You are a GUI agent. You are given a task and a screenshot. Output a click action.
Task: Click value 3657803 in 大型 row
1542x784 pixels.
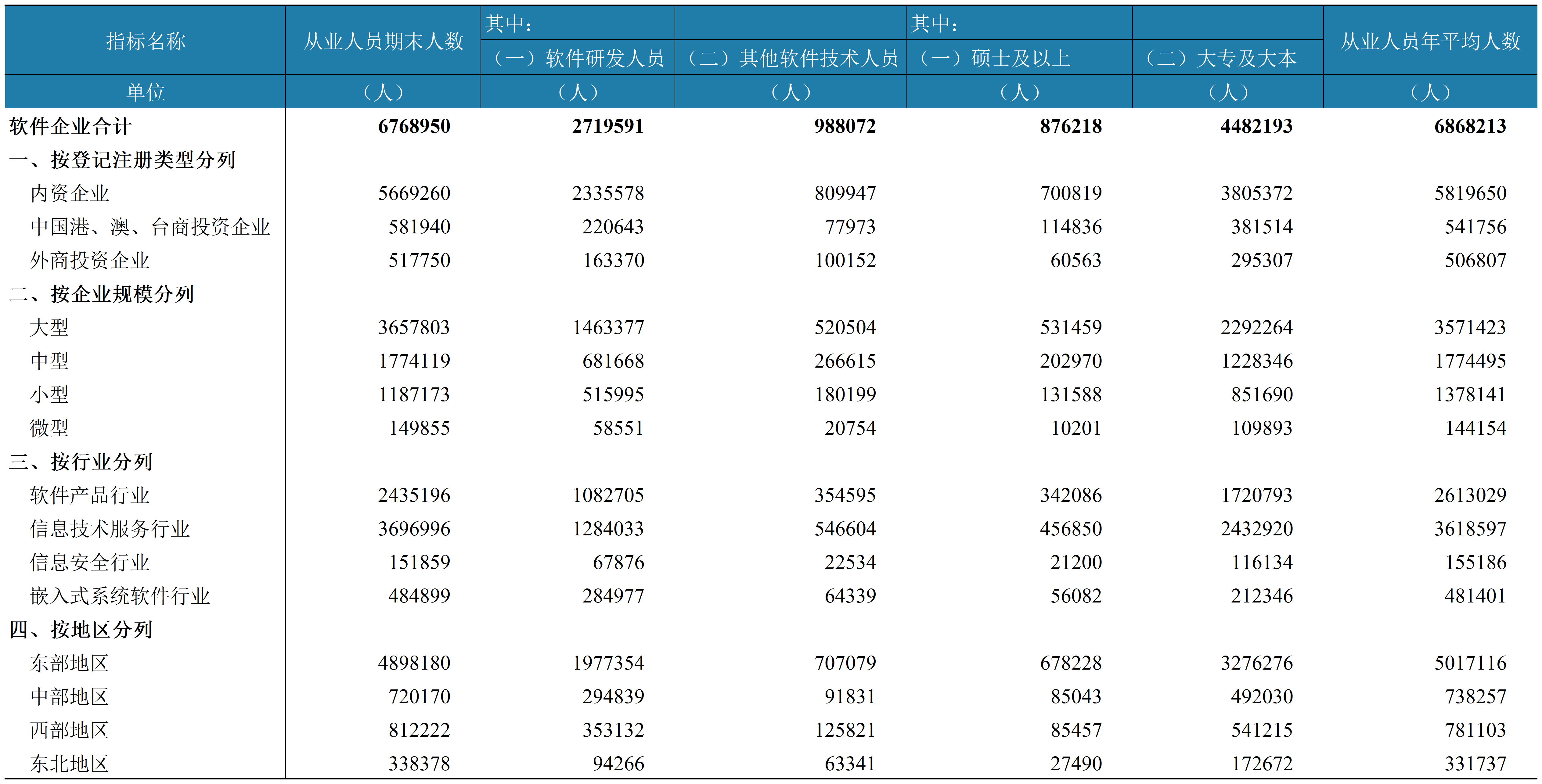[x=414, y=327]
